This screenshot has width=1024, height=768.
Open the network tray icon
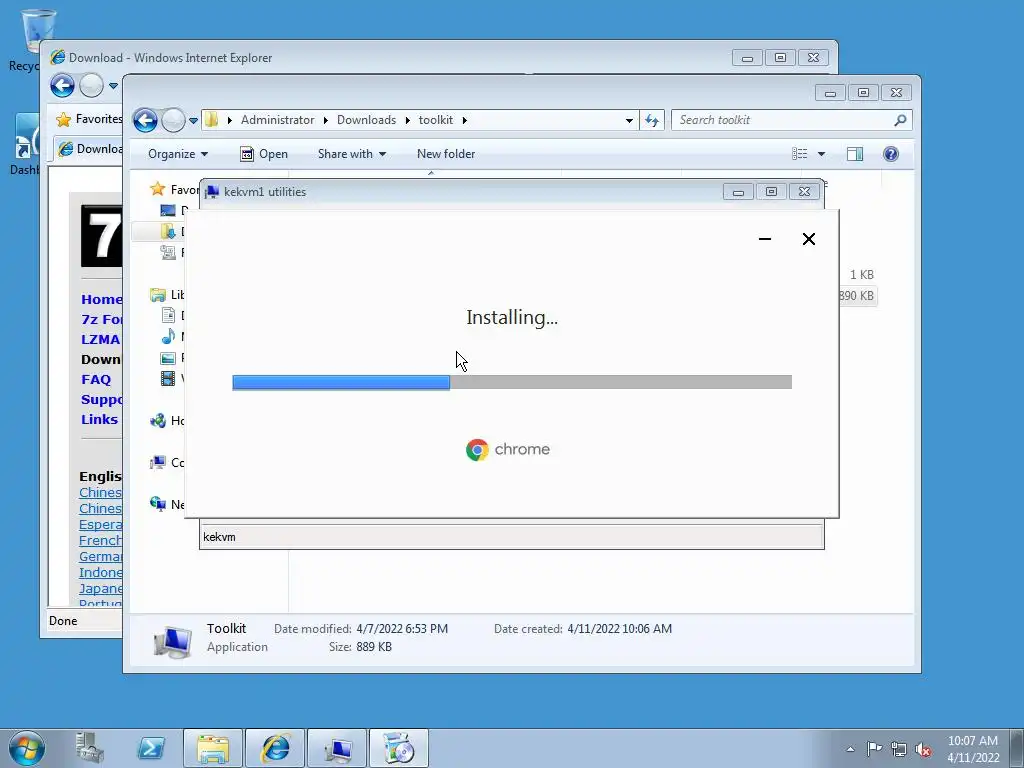899,749
